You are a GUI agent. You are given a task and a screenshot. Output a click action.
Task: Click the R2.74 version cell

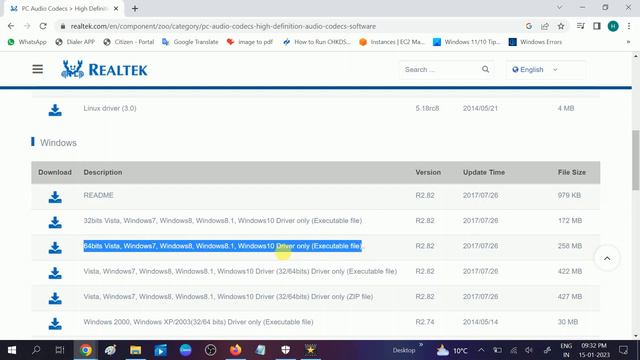pos(424,322)
